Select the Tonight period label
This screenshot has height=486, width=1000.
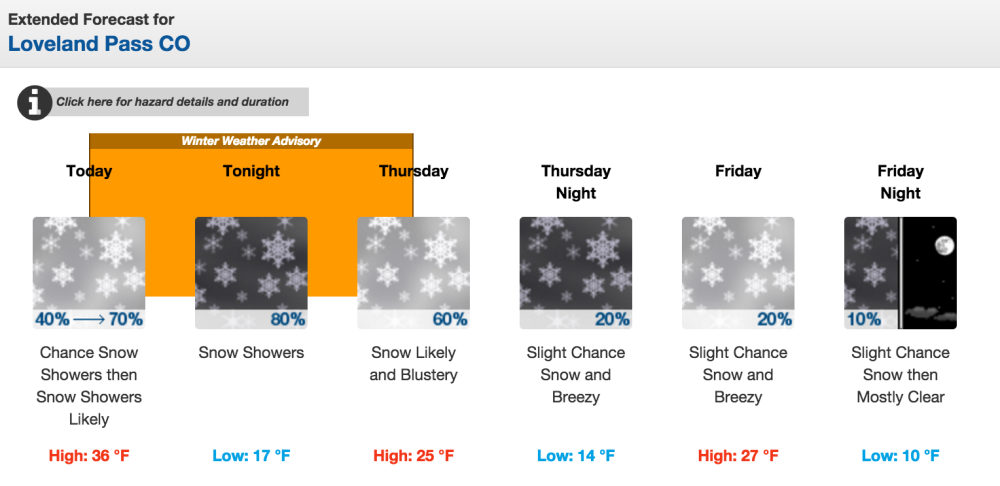[x=251, y=171]
